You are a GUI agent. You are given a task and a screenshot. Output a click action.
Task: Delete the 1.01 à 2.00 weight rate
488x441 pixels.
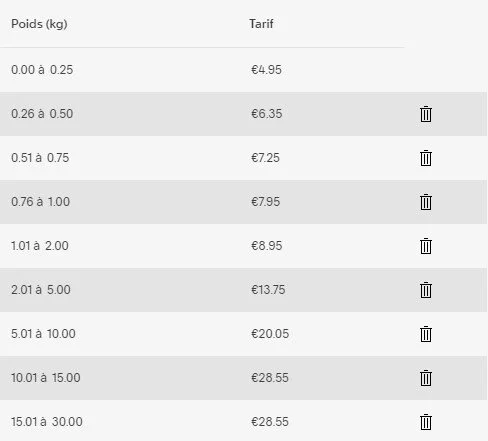426,246
